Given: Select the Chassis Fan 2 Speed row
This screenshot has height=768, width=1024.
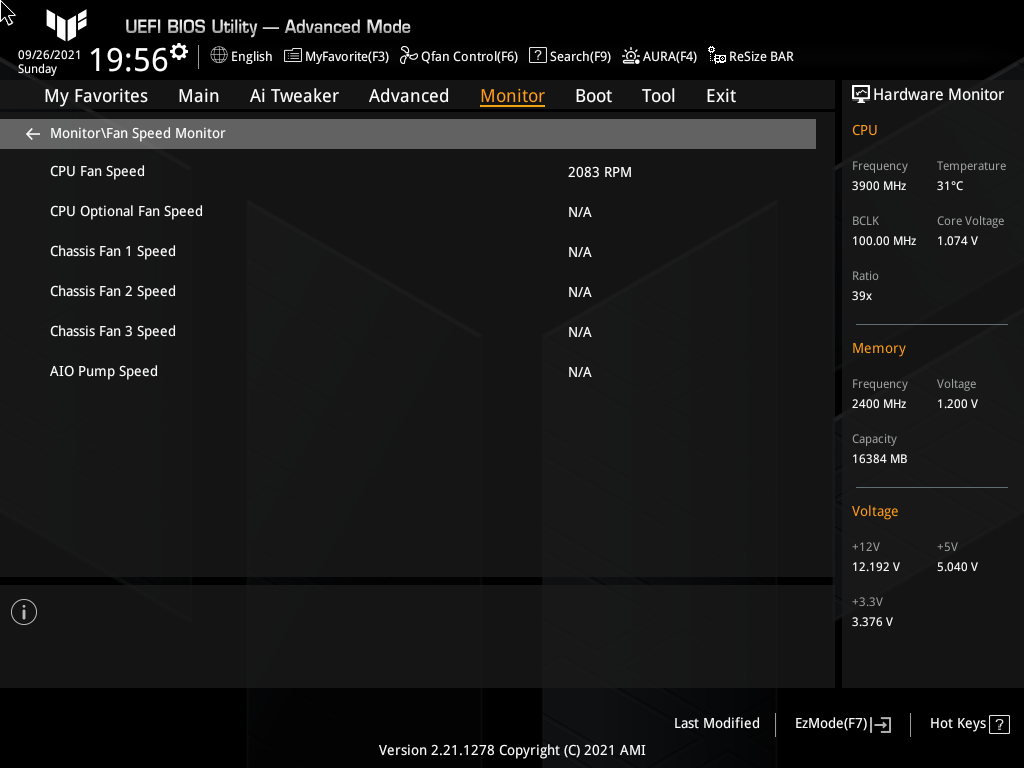Looking at the screenshot, I should [112, 291].
